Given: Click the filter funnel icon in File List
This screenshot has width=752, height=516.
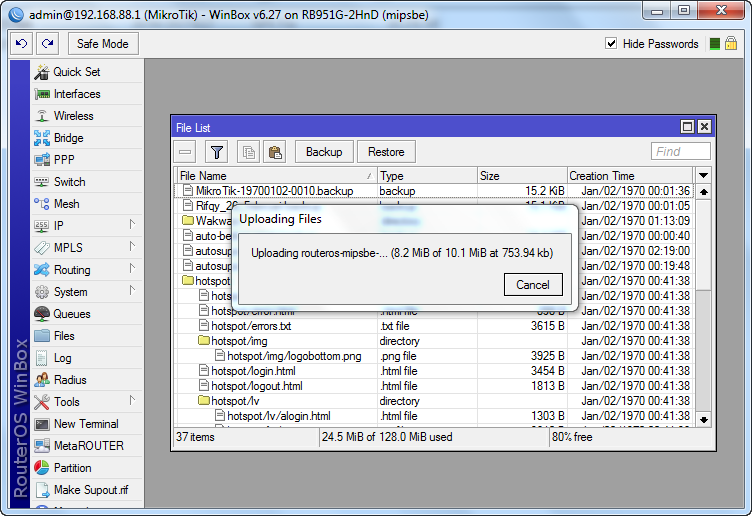Looking at the screenshot, I should pyautogui.click(x=217, y=152).
